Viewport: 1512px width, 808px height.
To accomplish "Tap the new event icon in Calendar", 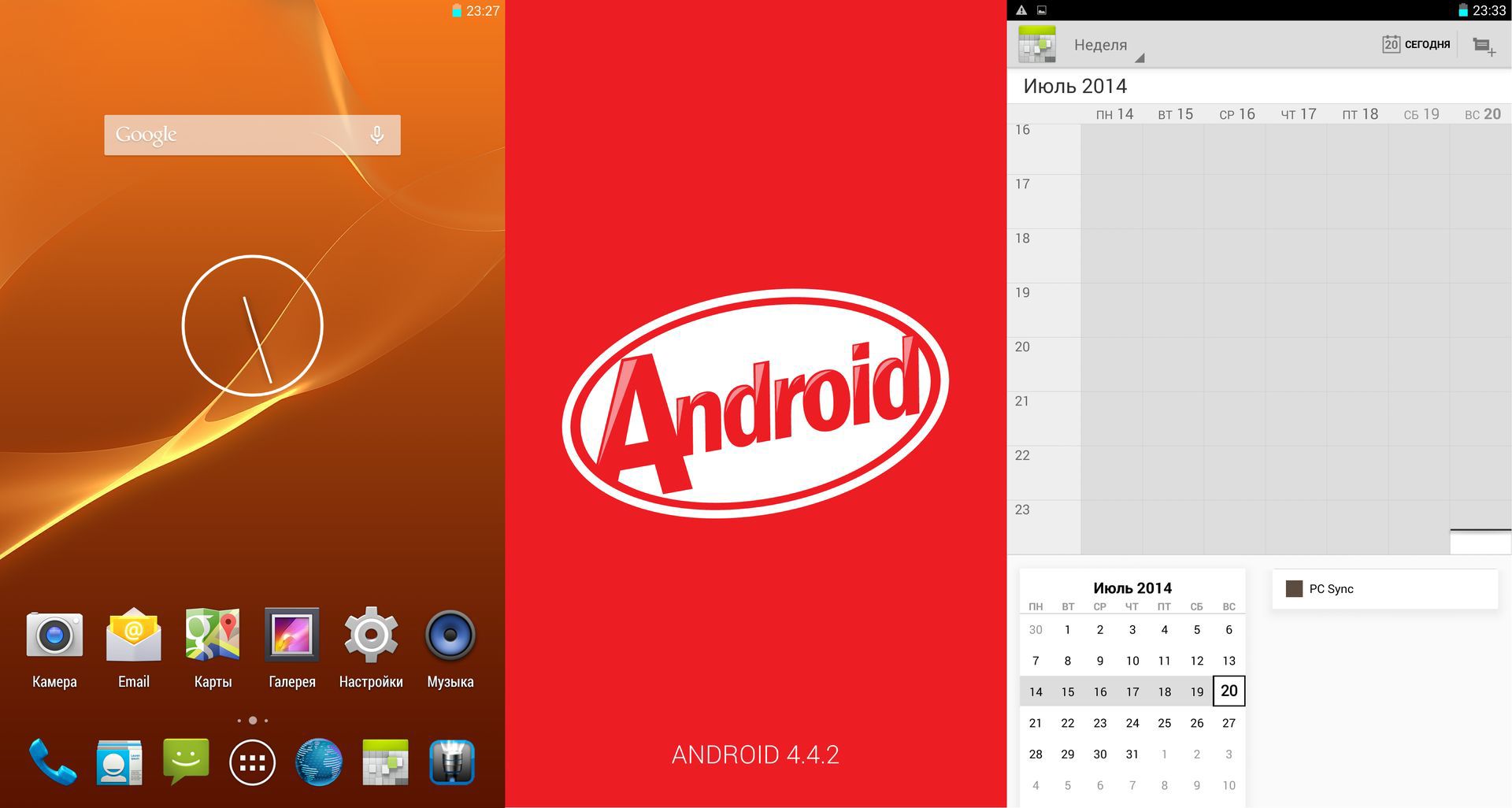I will tap(1484, 46).
